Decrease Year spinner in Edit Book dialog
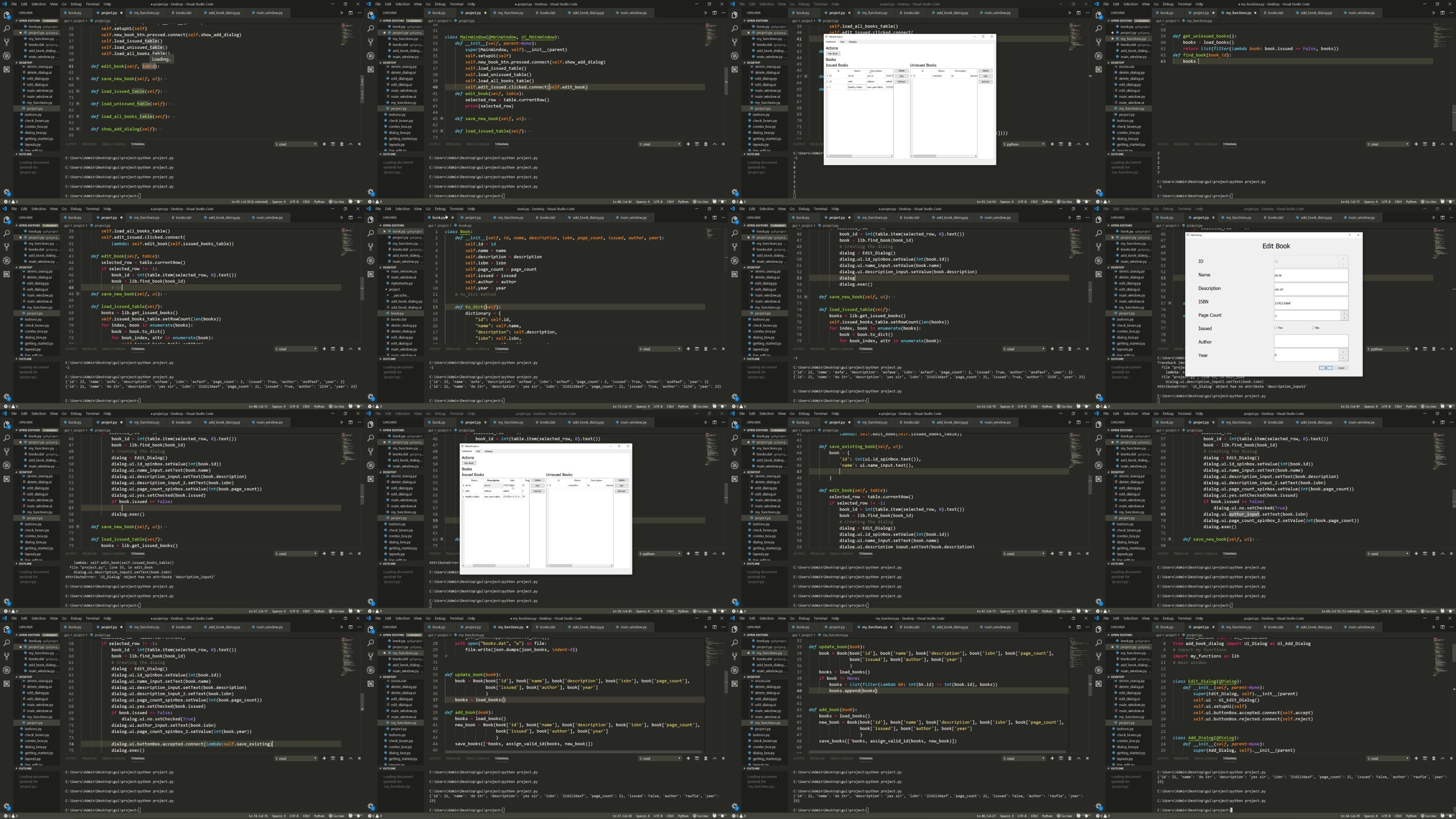The height and width of the screenshot is (819, 1456). coord(1344,358)
